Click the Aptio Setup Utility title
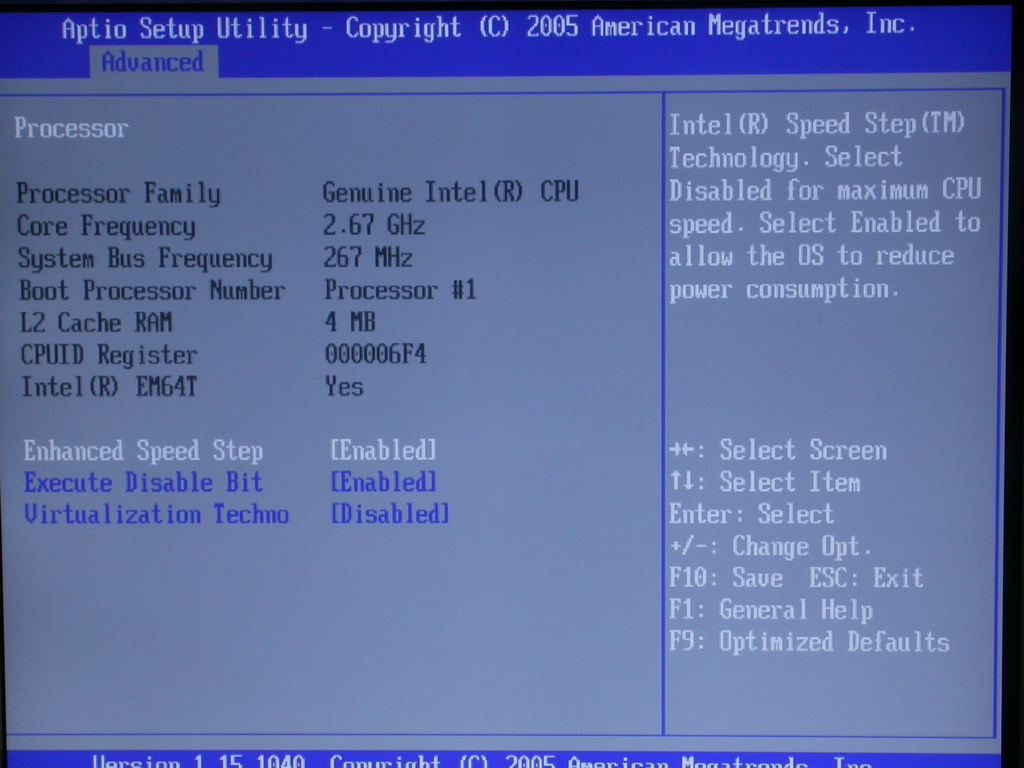Image resolution: width=1024 pixels, height=768 pixels. [x=184, y=29]
